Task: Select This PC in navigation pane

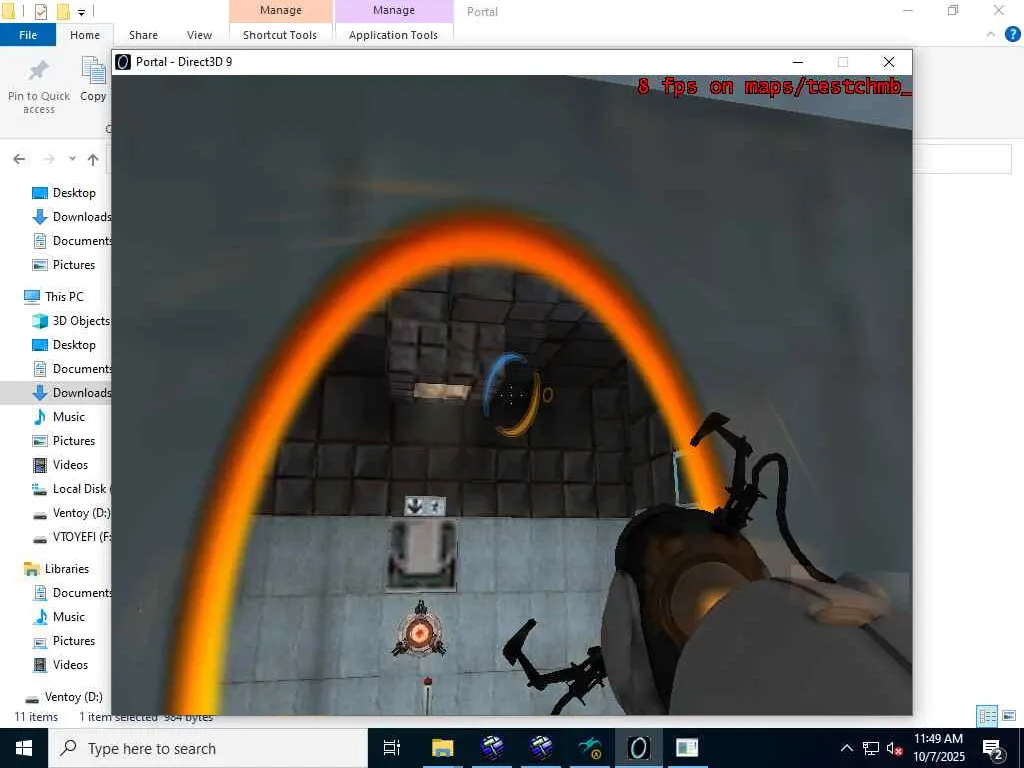Action: coord(54,296)
